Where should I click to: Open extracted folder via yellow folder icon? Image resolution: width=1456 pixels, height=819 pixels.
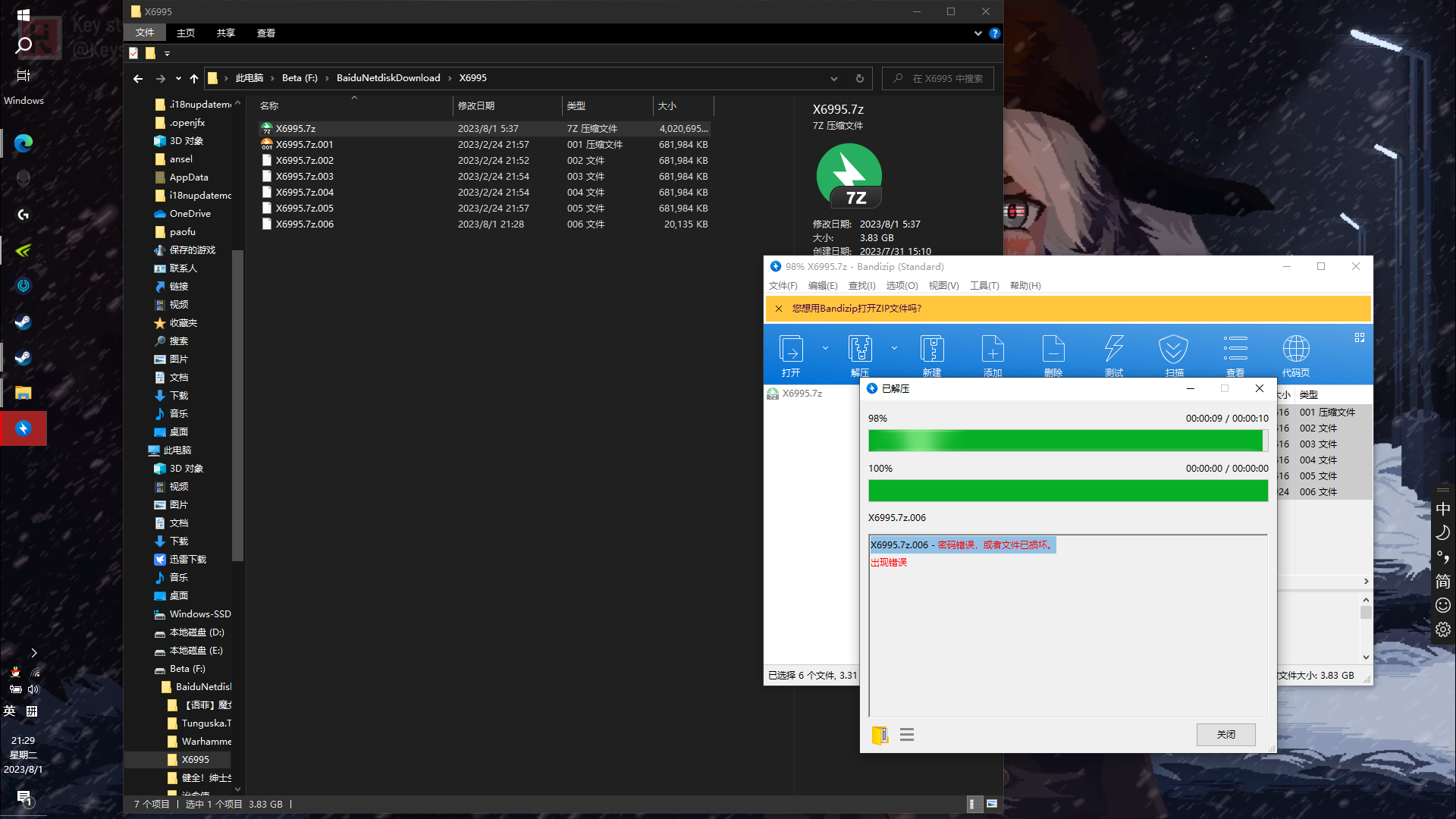(x=880, y=735)
